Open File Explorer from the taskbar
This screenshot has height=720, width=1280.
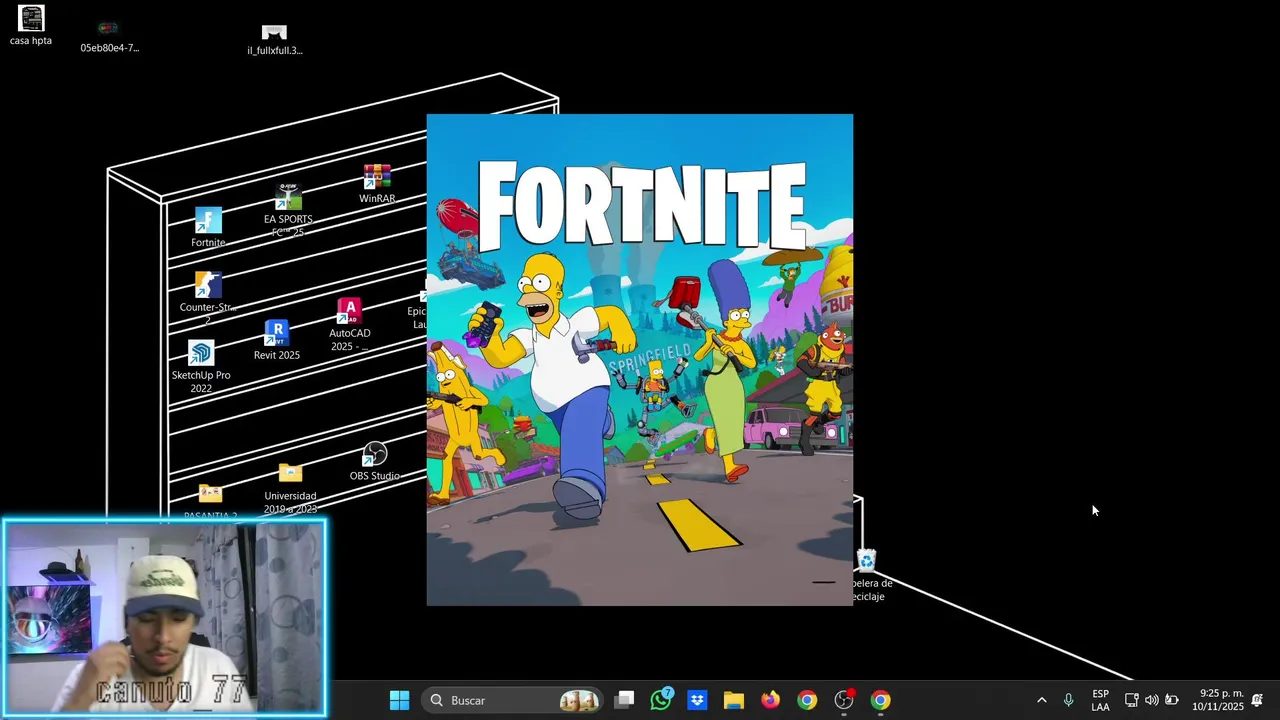734,700
